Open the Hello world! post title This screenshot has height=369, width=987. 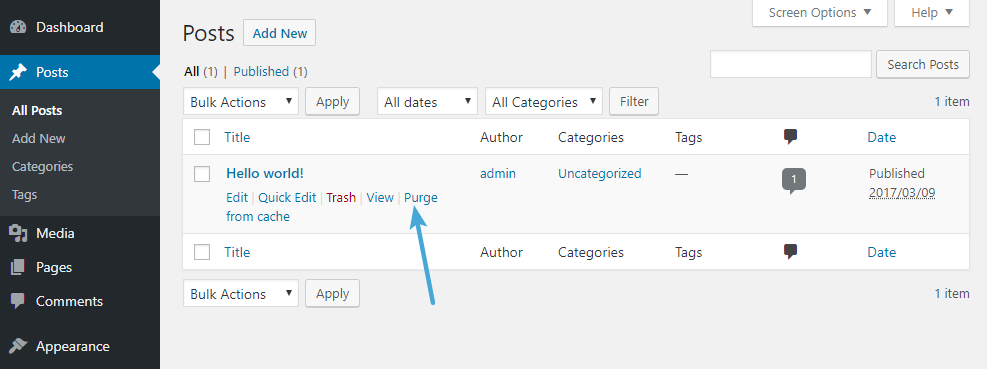265,173
